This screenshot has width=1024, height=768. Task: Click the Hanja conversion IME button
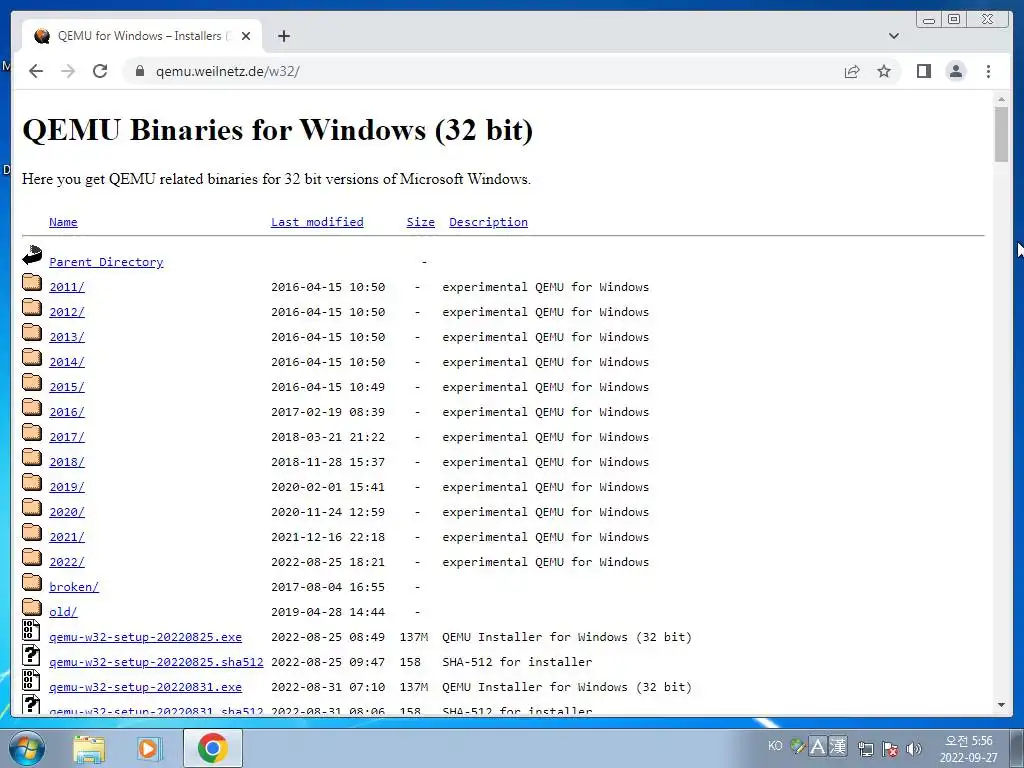tap(838, 746)
